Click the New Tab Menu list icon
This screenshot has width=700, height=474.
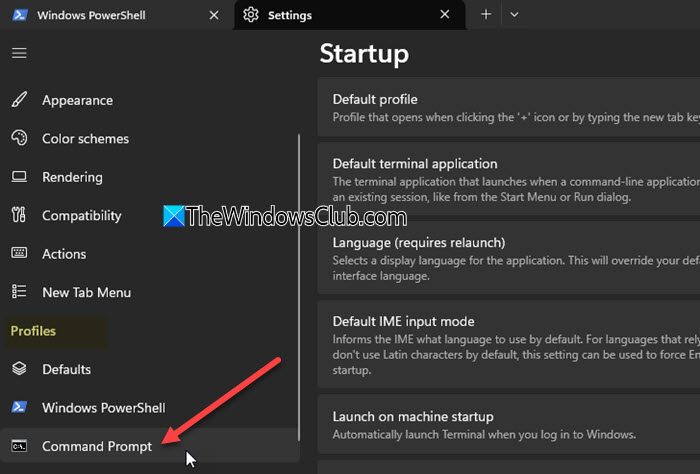coord(19,292)
